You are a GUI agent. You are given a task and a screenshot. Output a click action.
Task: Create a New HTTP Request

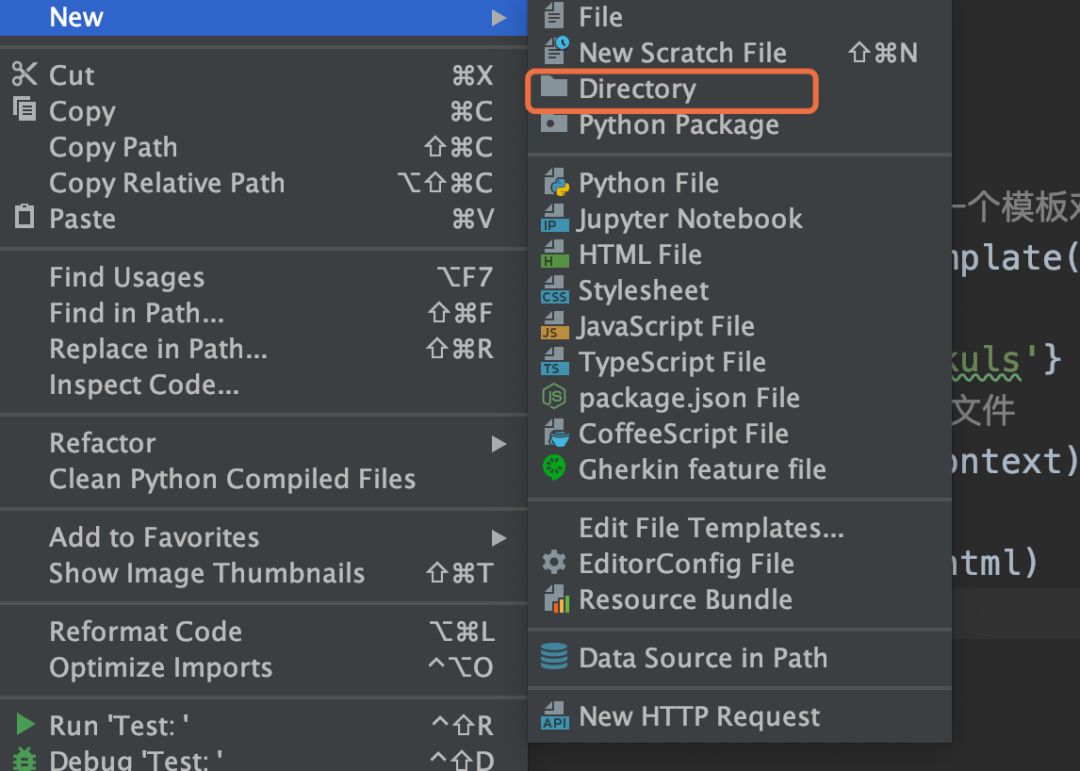[699, 717]
